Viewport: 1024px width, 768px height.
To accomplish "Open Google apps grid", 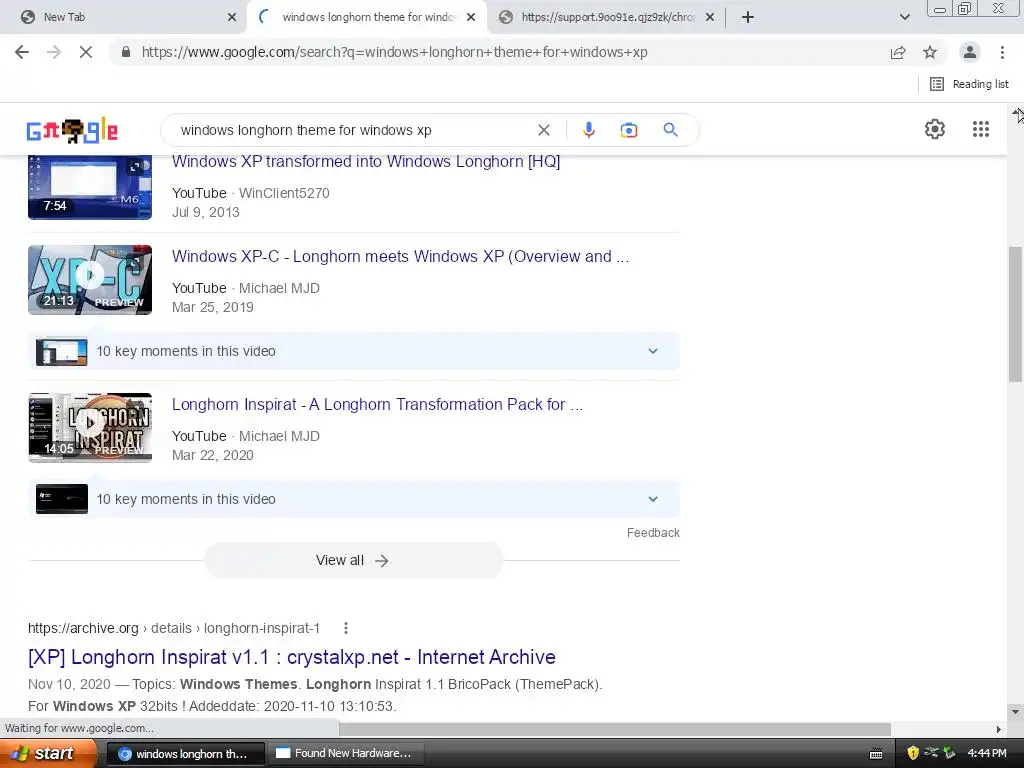I will pos(981,129).
